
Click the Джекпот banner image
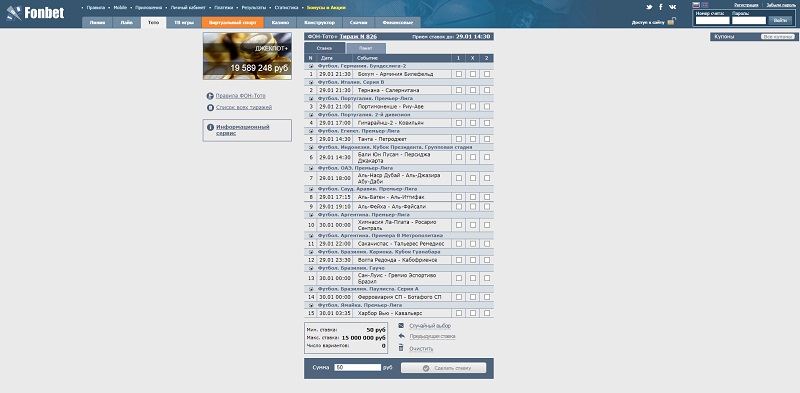click(x=247, y=56)
